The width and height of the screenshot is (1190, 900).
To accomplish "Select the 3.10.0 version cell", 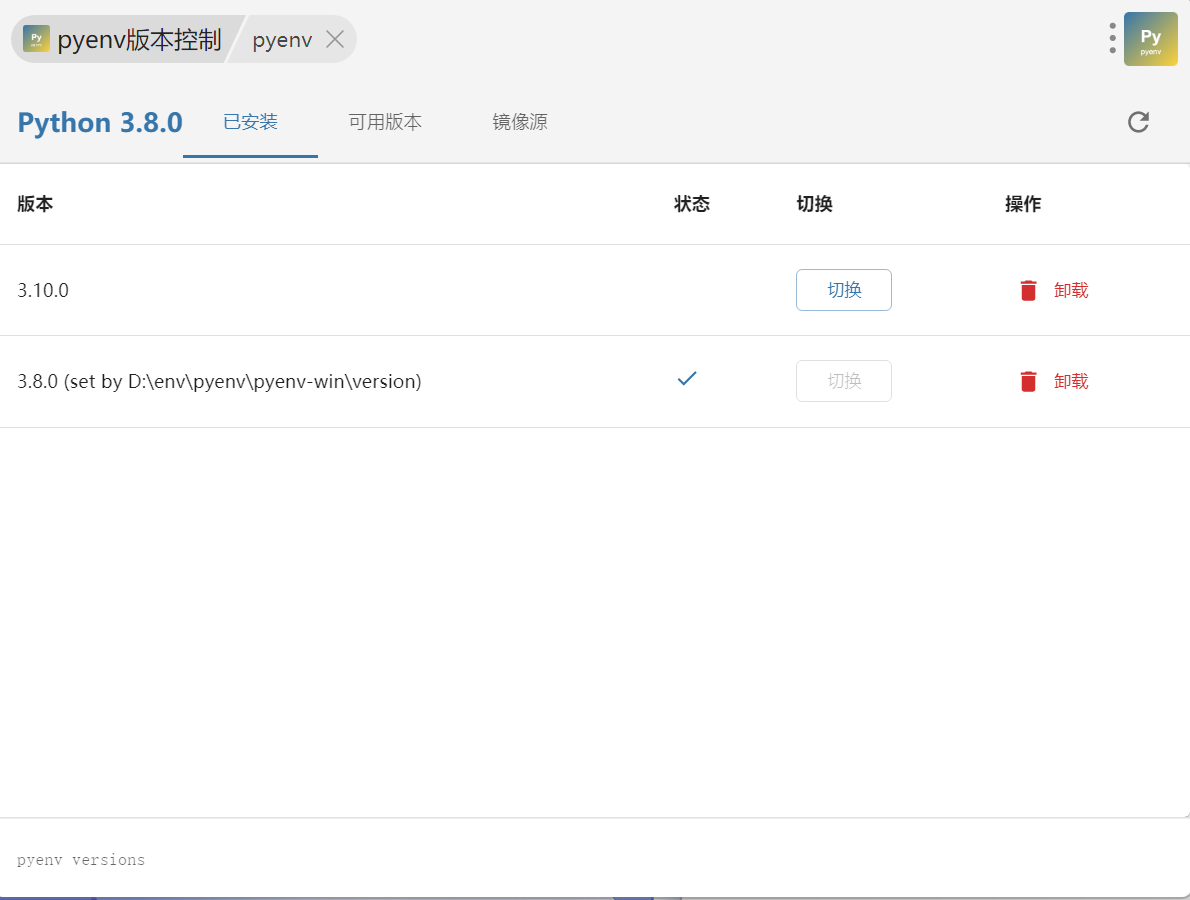I will coord(43,290).
